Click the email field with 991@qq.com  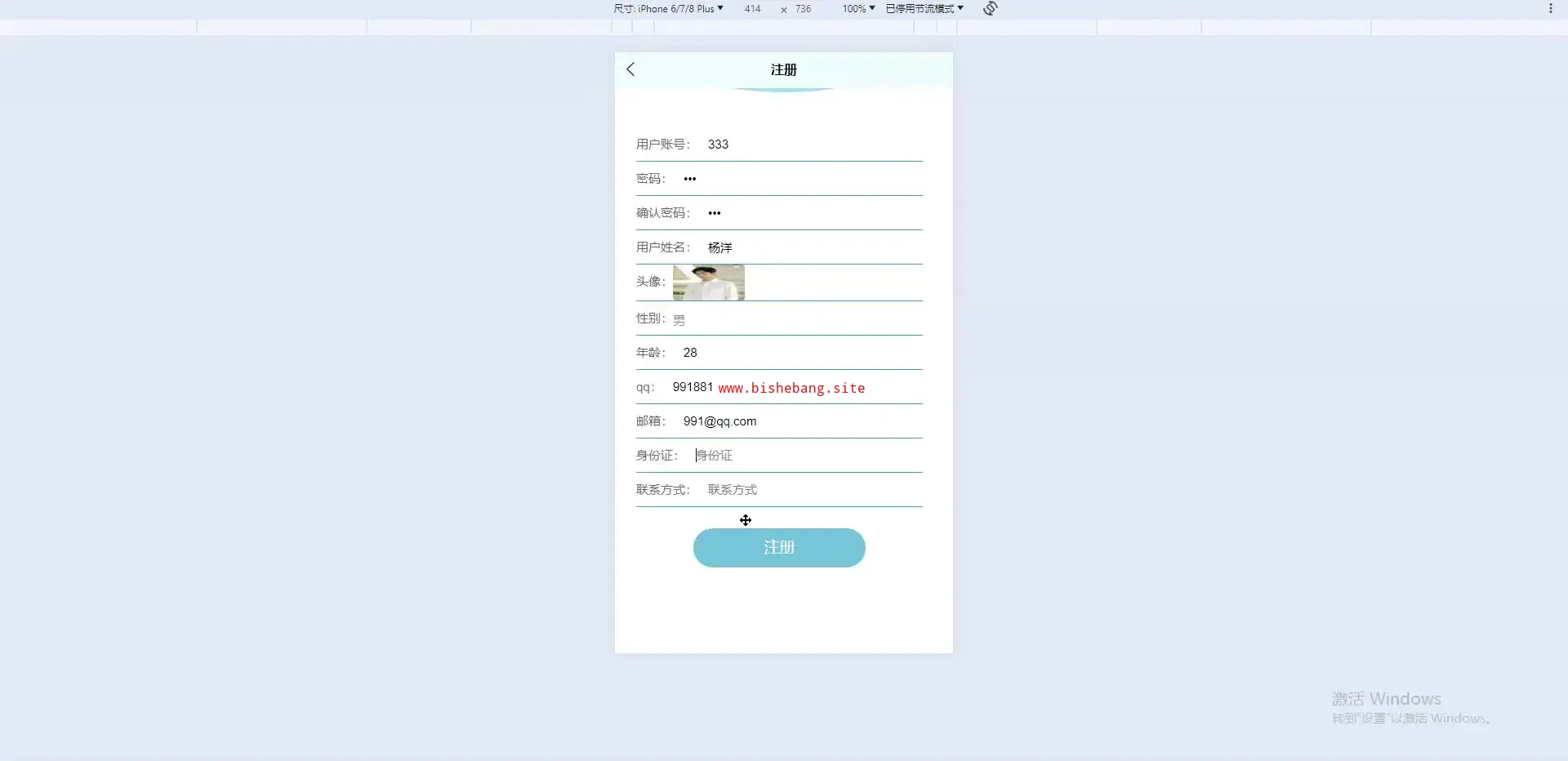tap(802, 421)
